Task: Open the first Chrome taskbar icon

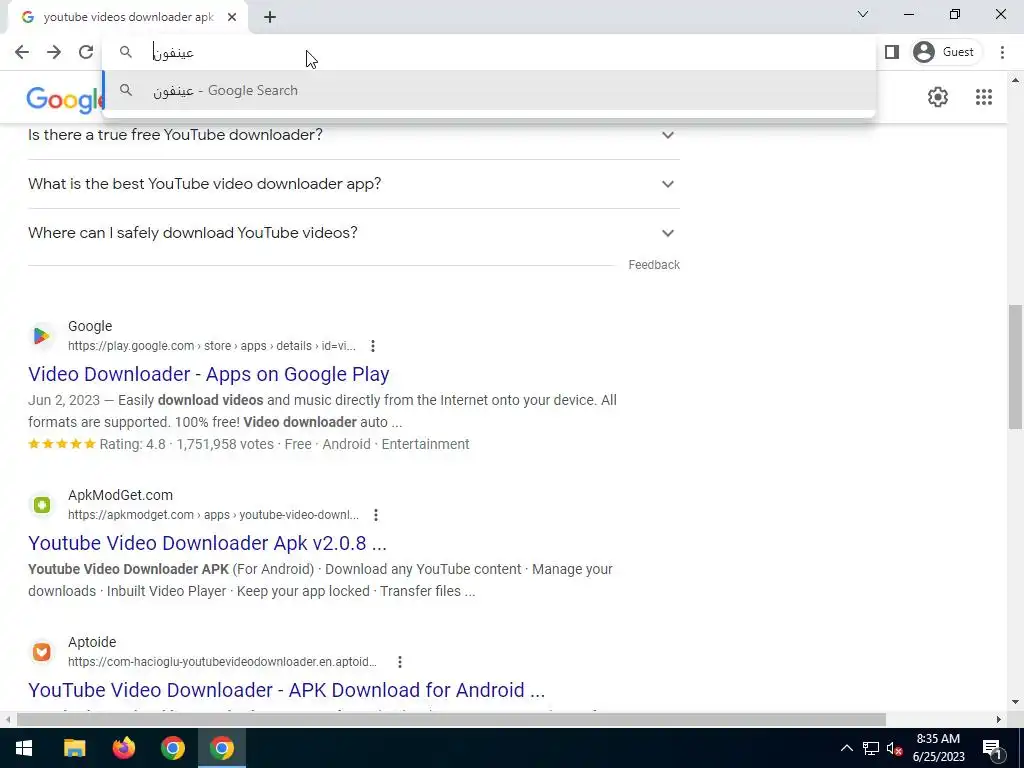Action: [173, 748]
